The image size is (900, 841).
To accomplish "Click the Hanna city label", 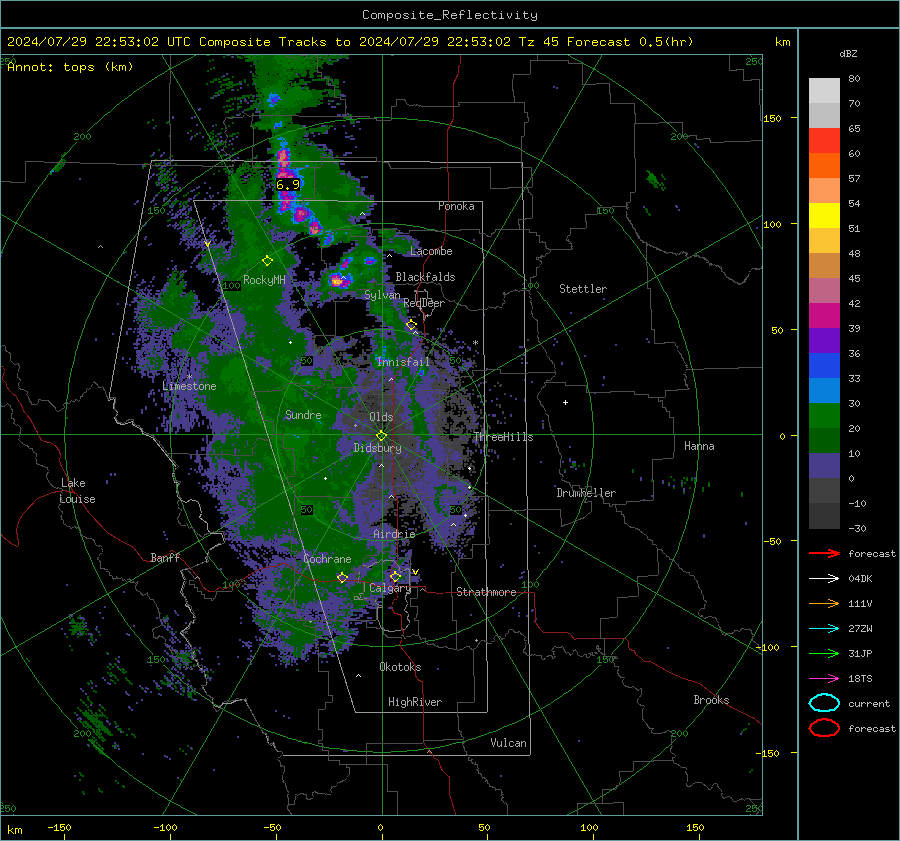I will tap(699, 446).
